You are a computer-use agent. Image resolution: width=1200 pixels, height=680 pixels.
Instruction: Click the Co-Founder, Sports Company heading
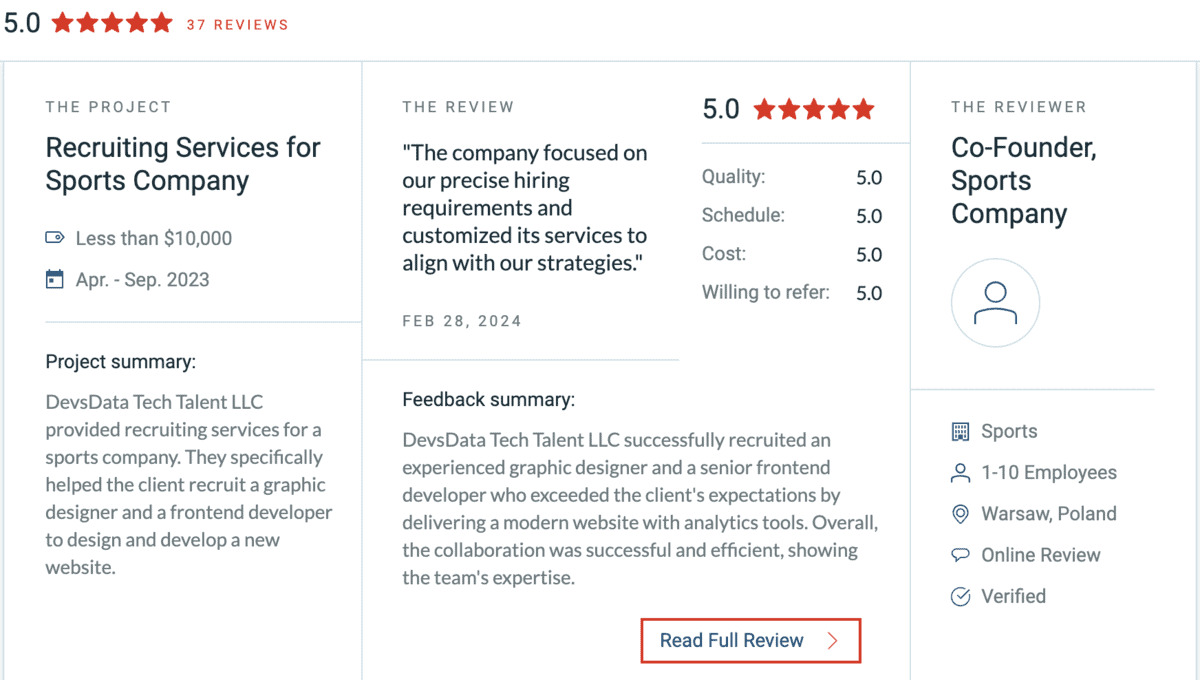[x=1024, y=180]
